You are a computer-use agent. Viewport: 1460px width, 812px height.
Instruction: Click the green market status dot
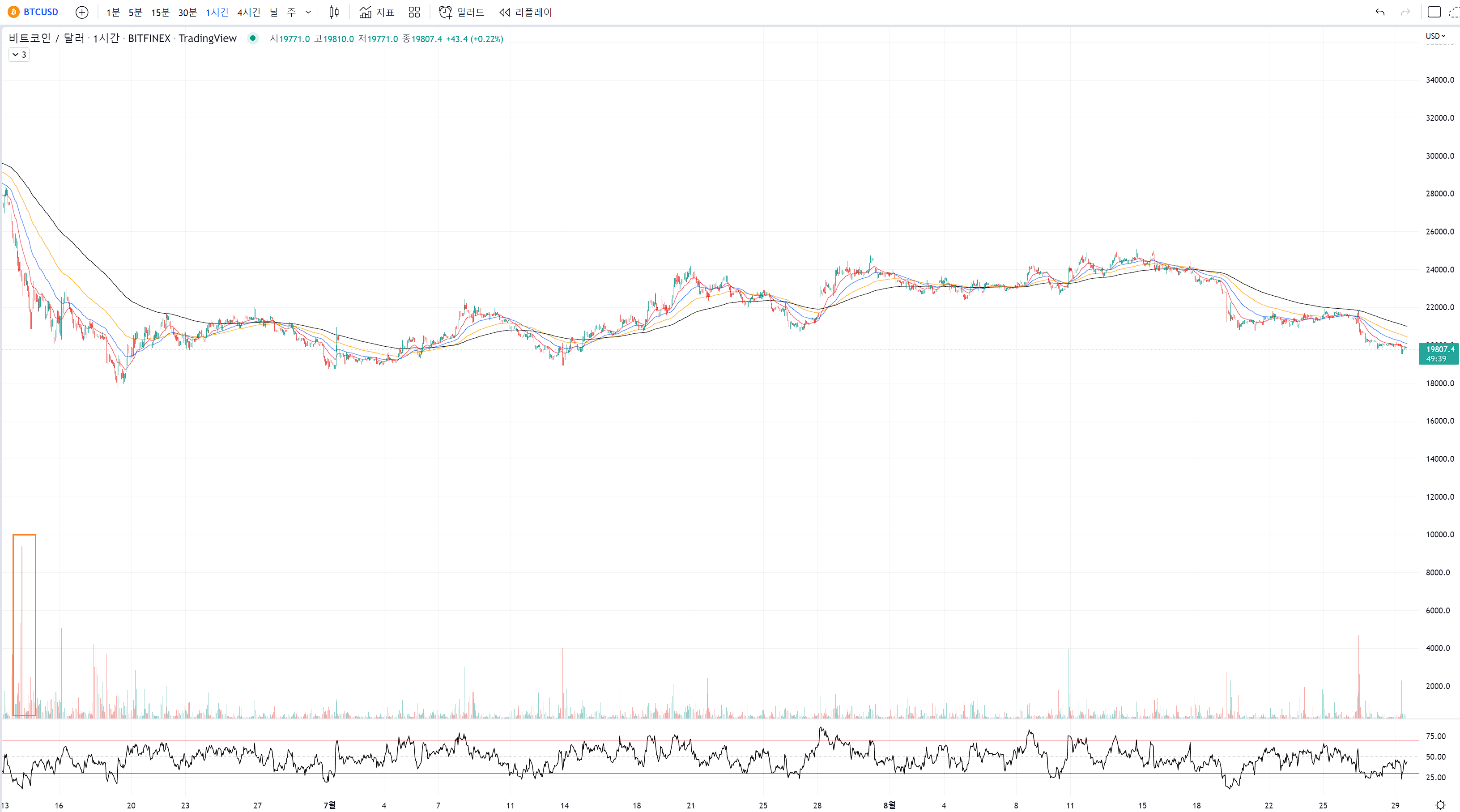point(253,38)
